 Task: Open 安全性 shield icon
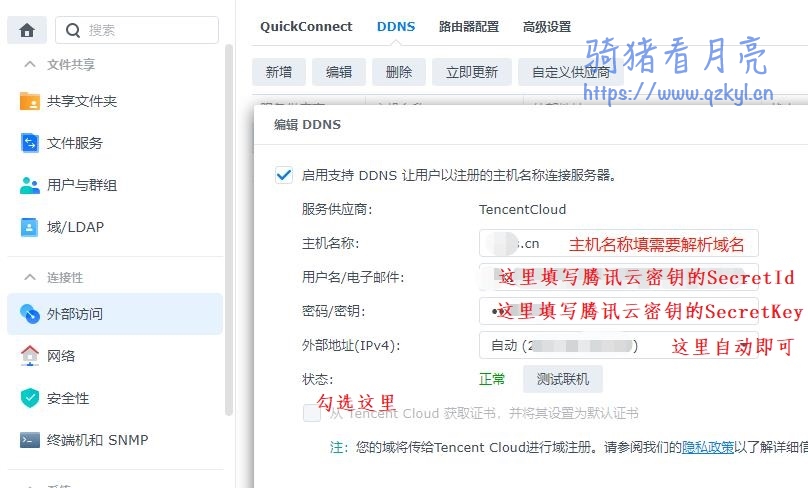pos(29,398)
